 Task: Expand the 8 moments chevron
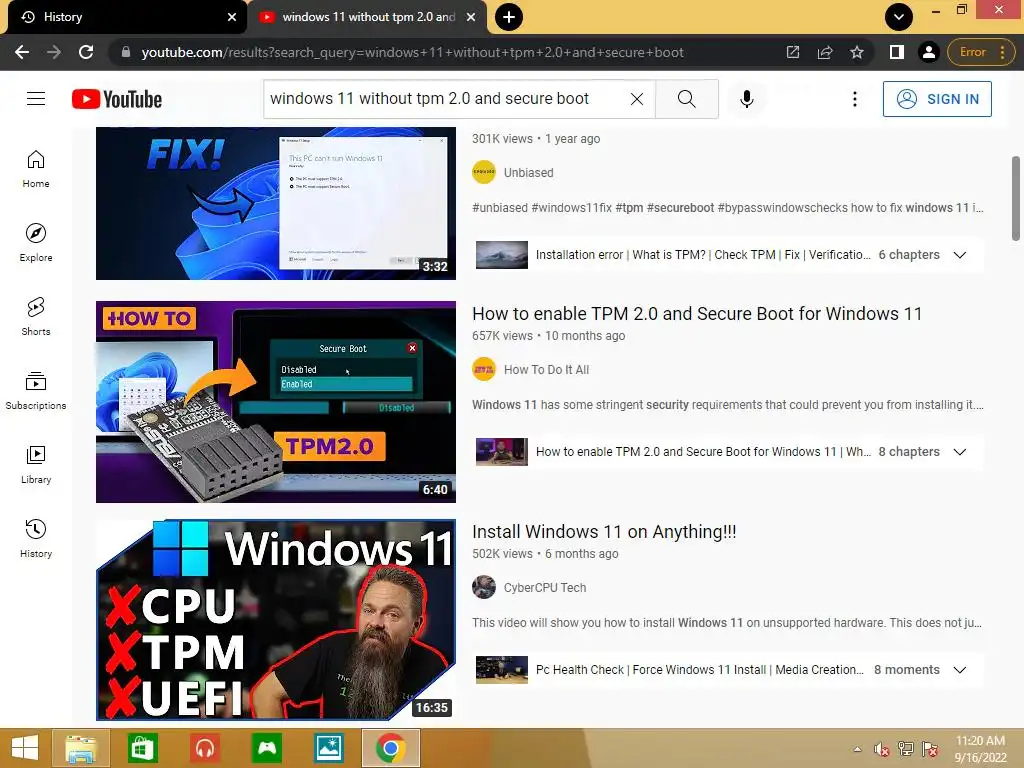(x=959, y=670)
